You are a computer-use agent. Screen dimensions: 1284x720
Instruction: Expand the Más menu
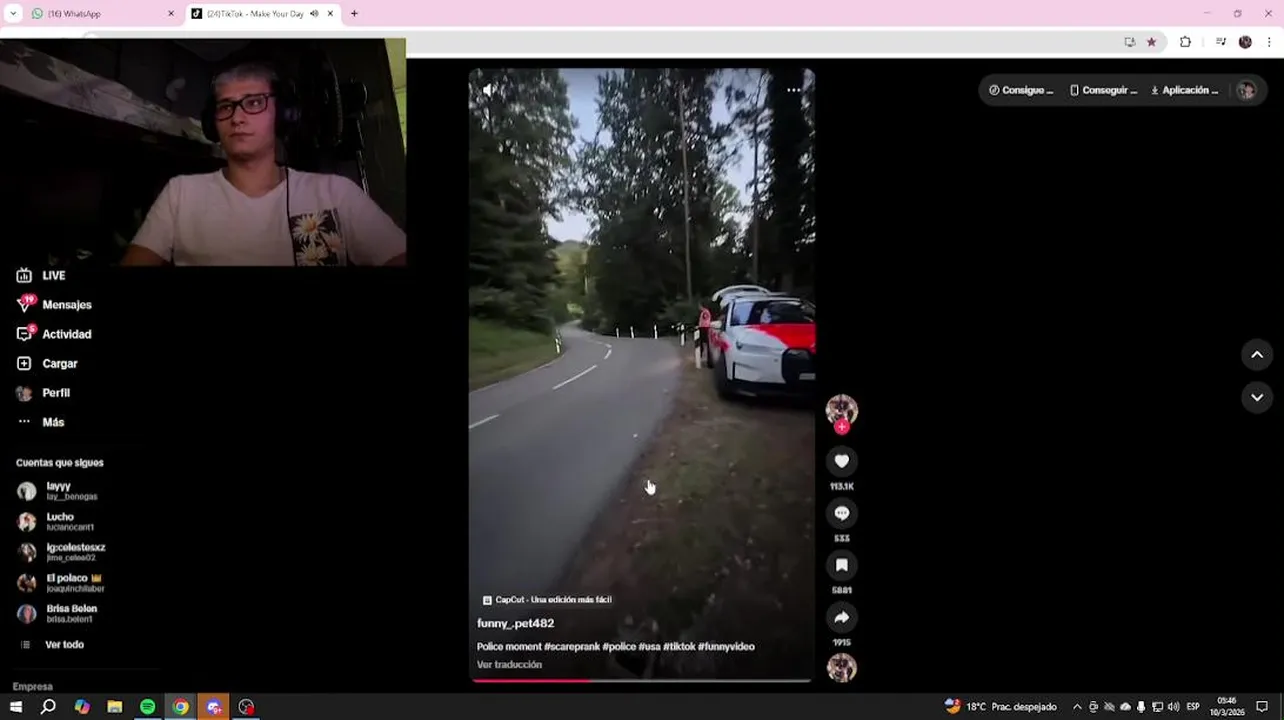tap(40, 422)
